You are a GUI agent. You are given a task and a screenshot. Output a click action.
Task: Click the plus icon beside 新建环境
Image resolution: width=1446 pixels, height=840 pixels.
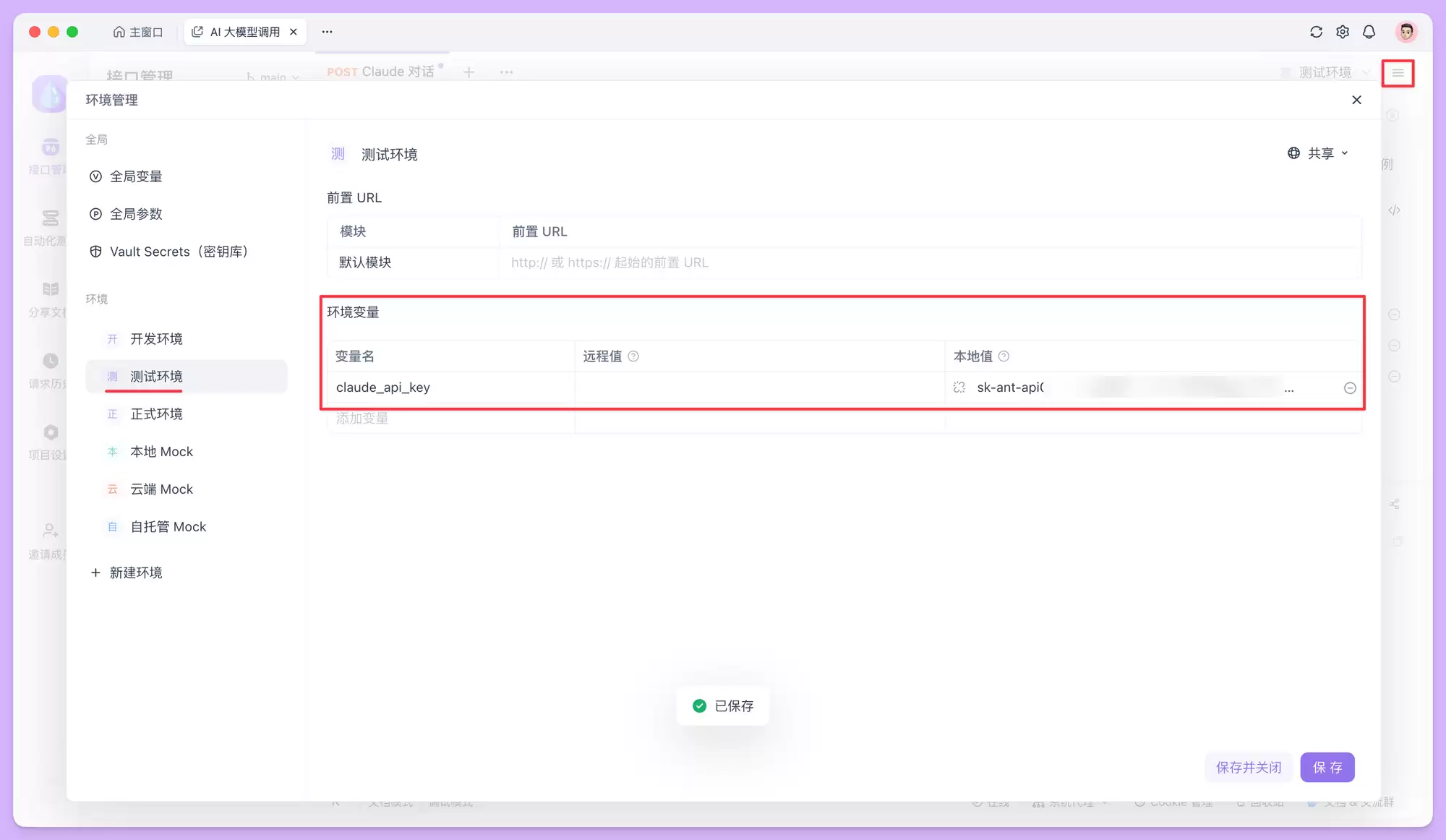click(95, 573)
